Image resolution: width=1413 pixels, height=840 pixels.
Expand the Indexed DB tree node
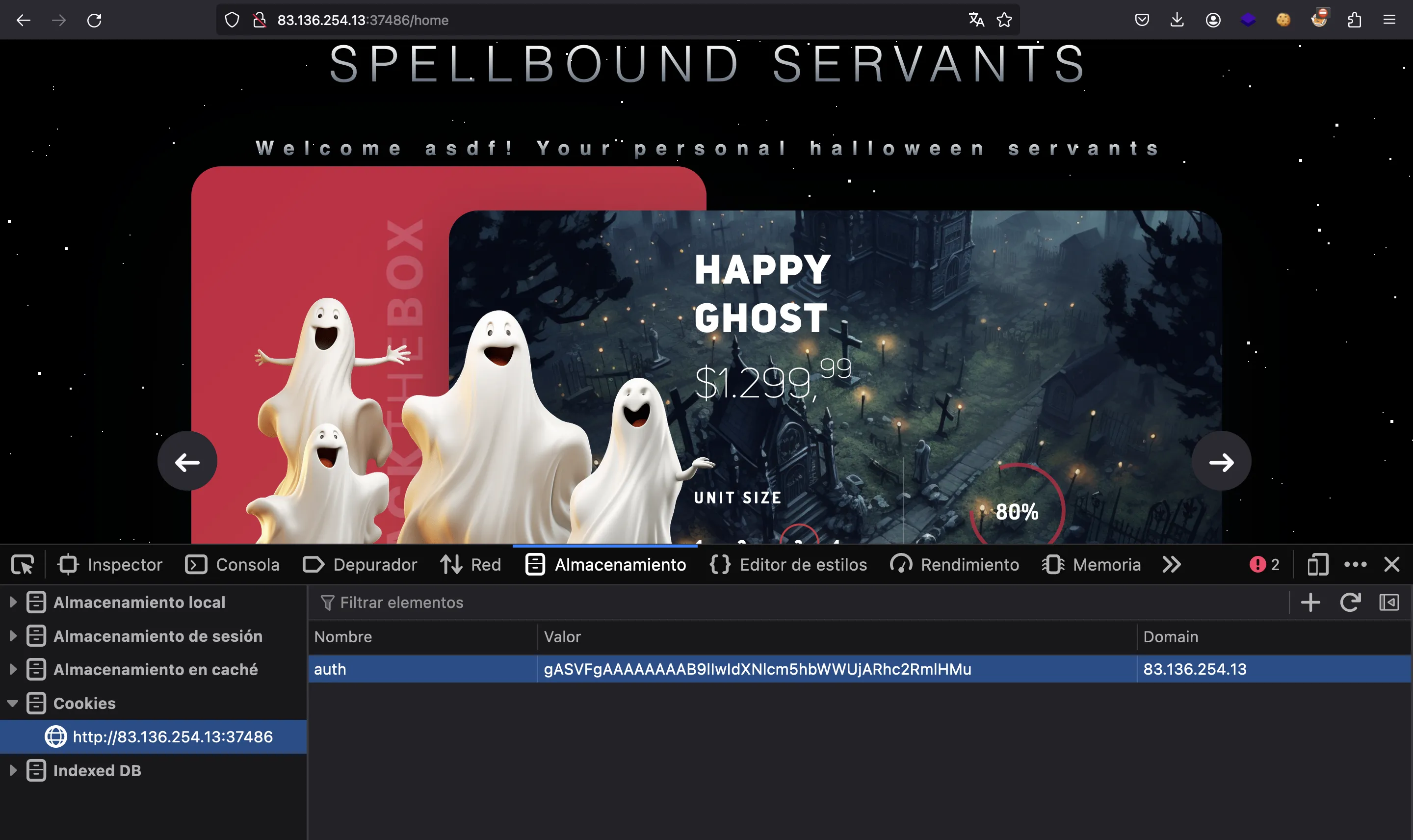[12, 770]
